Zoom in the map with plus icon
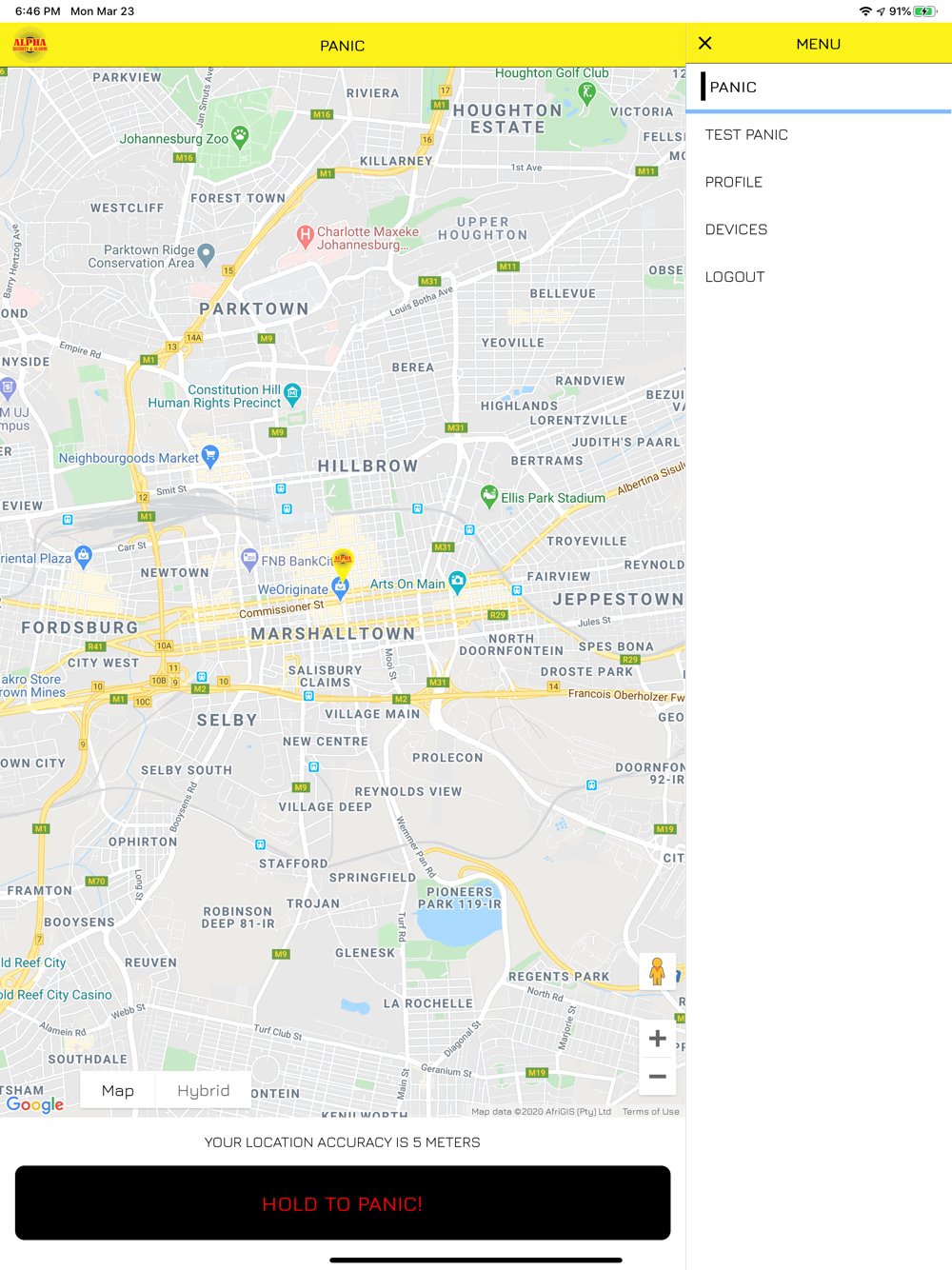The height and width of the screenshot is (1270, 952). coord(657,1039)
